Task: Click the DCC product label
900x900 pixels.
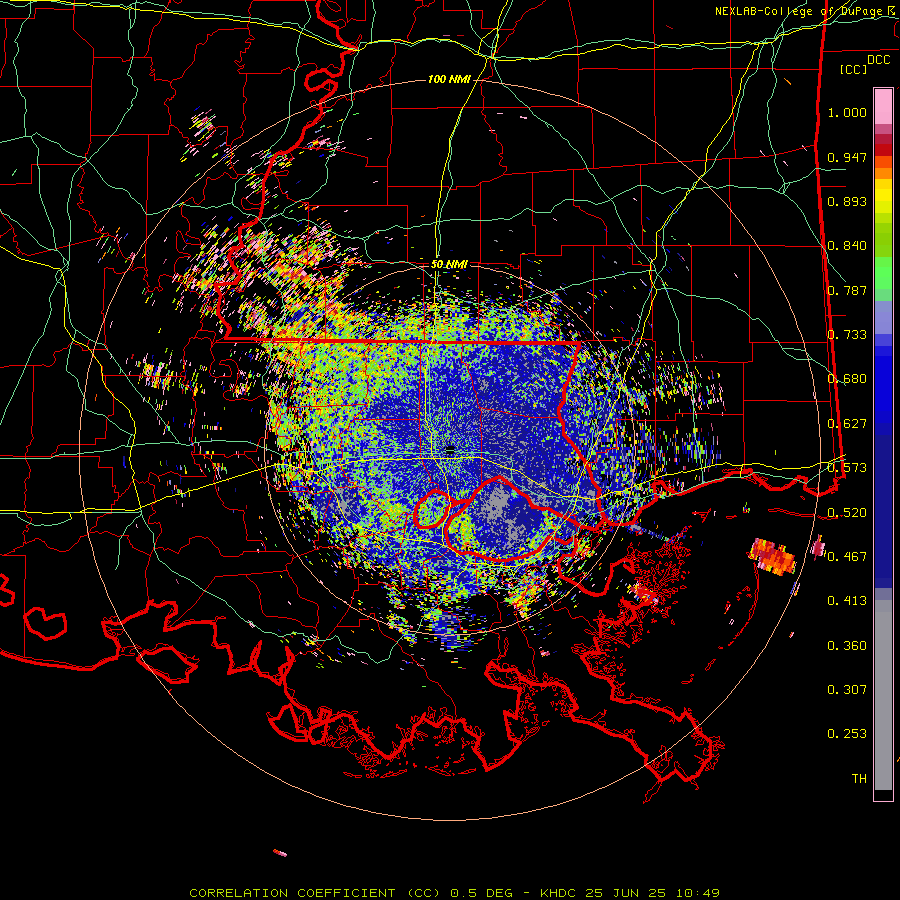Action: click(x=878, y=60)
